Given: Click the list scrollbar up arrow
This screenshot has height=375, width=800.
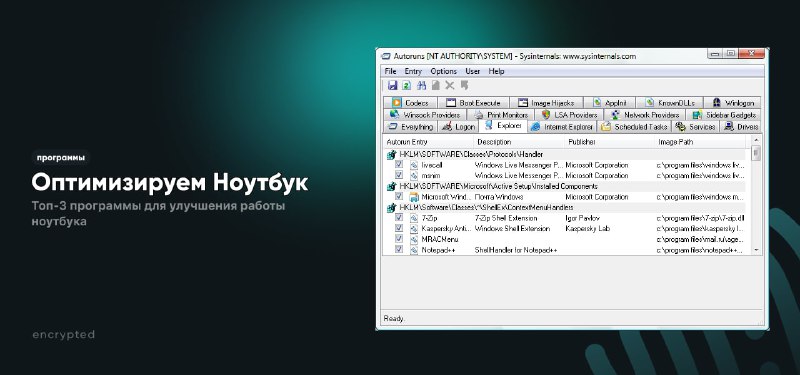Looking at the screenshot, I should tap(756, 140).
